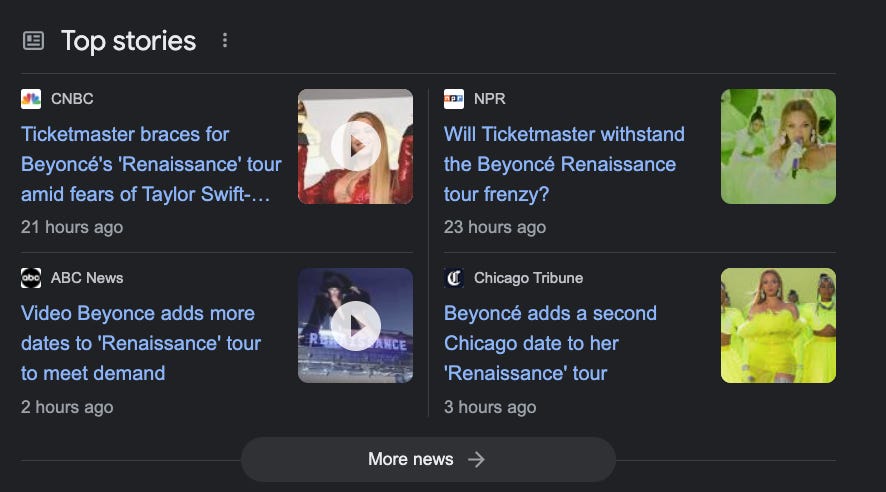Open ABC News video Beyonce adds more dates

pos(141,343)
